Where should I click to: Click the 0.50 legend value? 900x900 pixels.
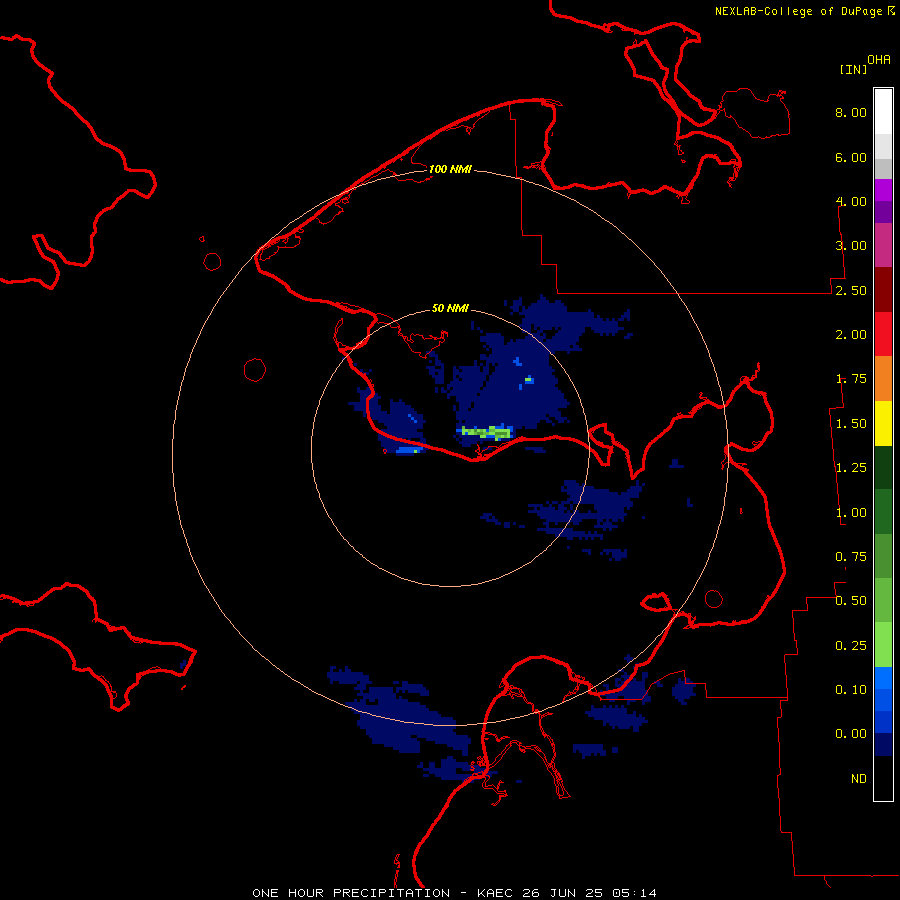coord(851,601)
